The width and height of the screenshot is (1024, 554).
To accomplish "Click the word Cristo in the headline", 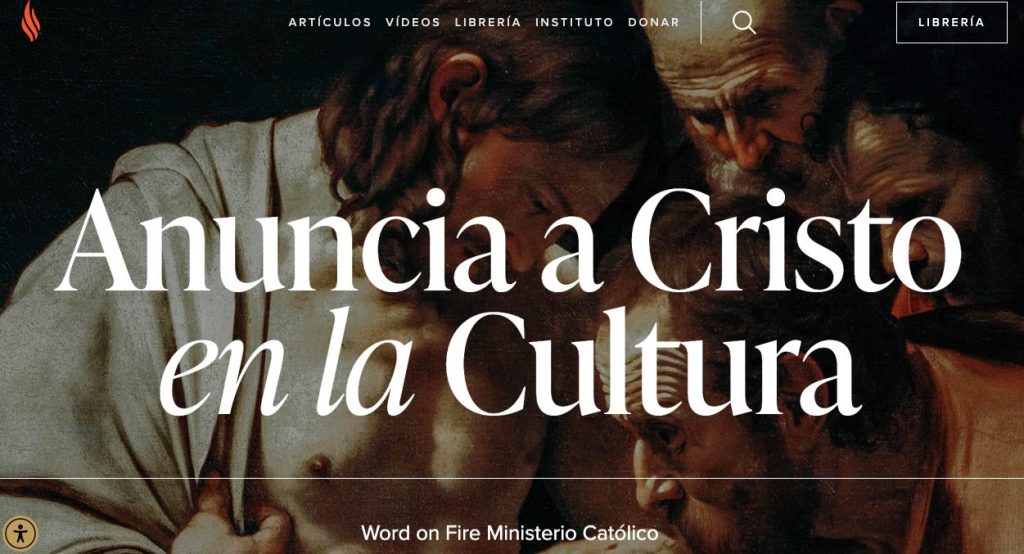I will point(795,240).
